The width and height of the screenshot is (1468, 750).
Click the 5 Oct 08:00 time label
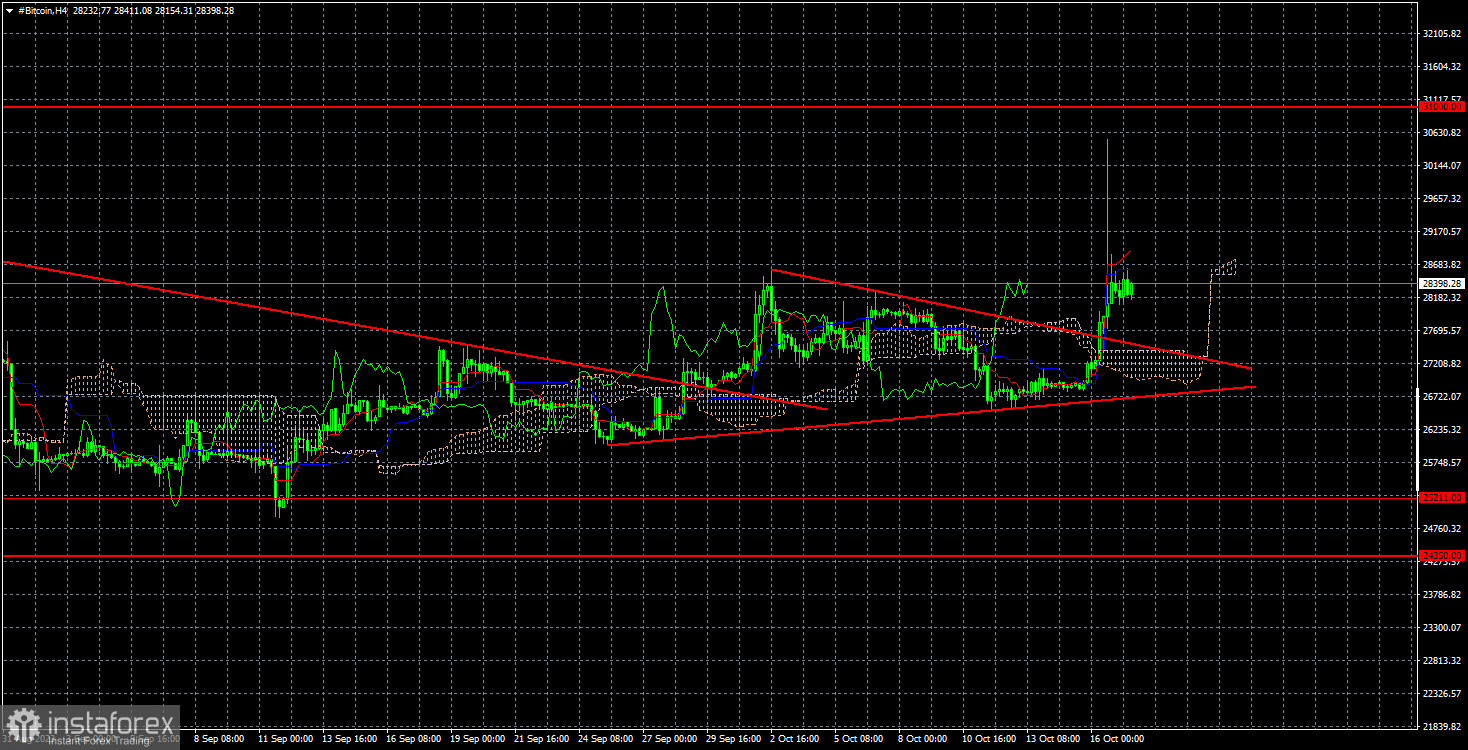click(861, 739)
